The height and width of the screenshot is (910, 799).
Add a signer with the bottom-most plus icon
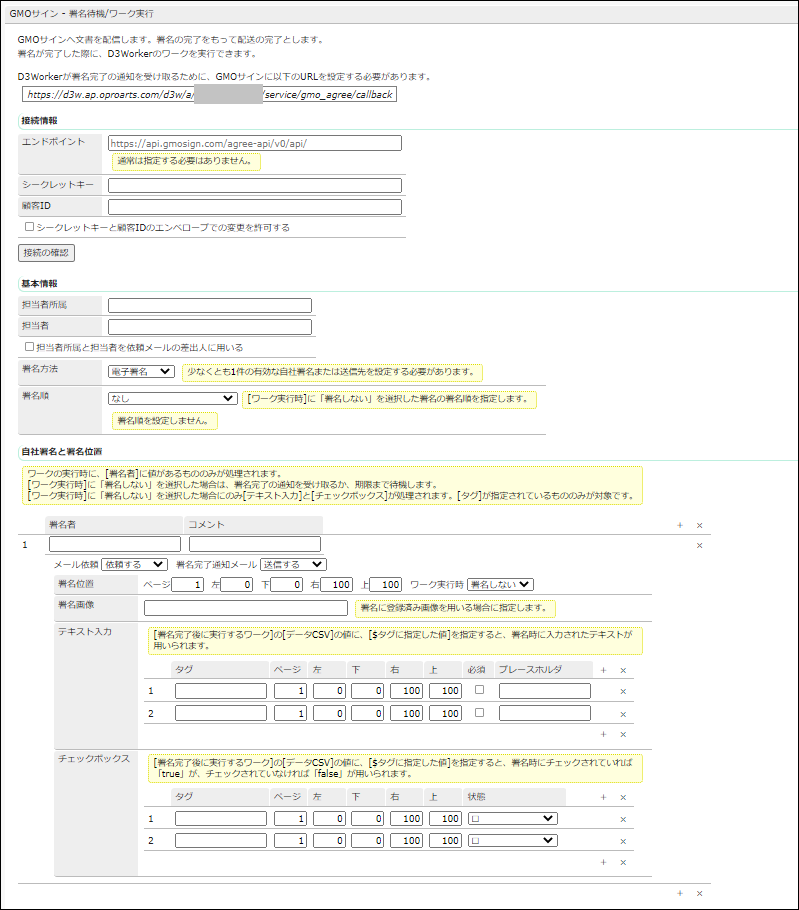(680, 893)
